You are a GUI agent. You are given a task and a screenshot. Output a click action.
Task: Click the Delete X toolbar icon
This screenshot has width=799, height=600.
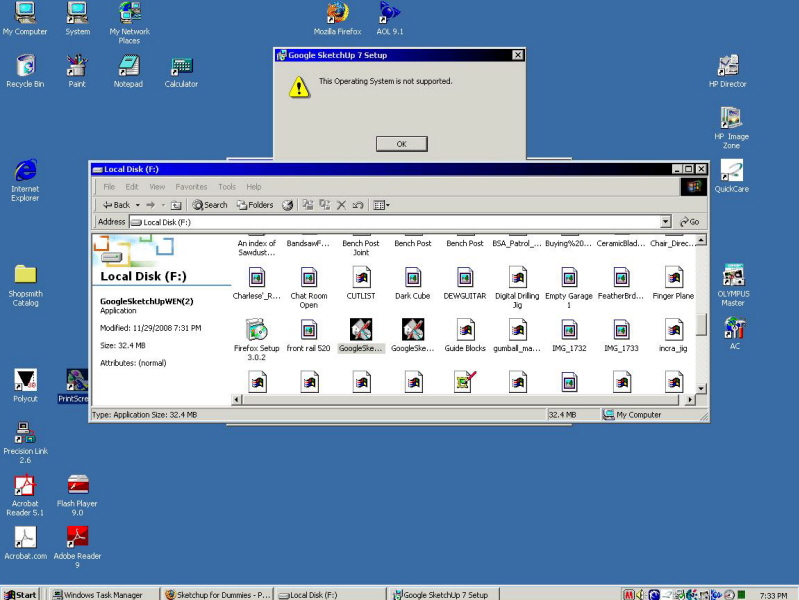(x=341, y=205)
